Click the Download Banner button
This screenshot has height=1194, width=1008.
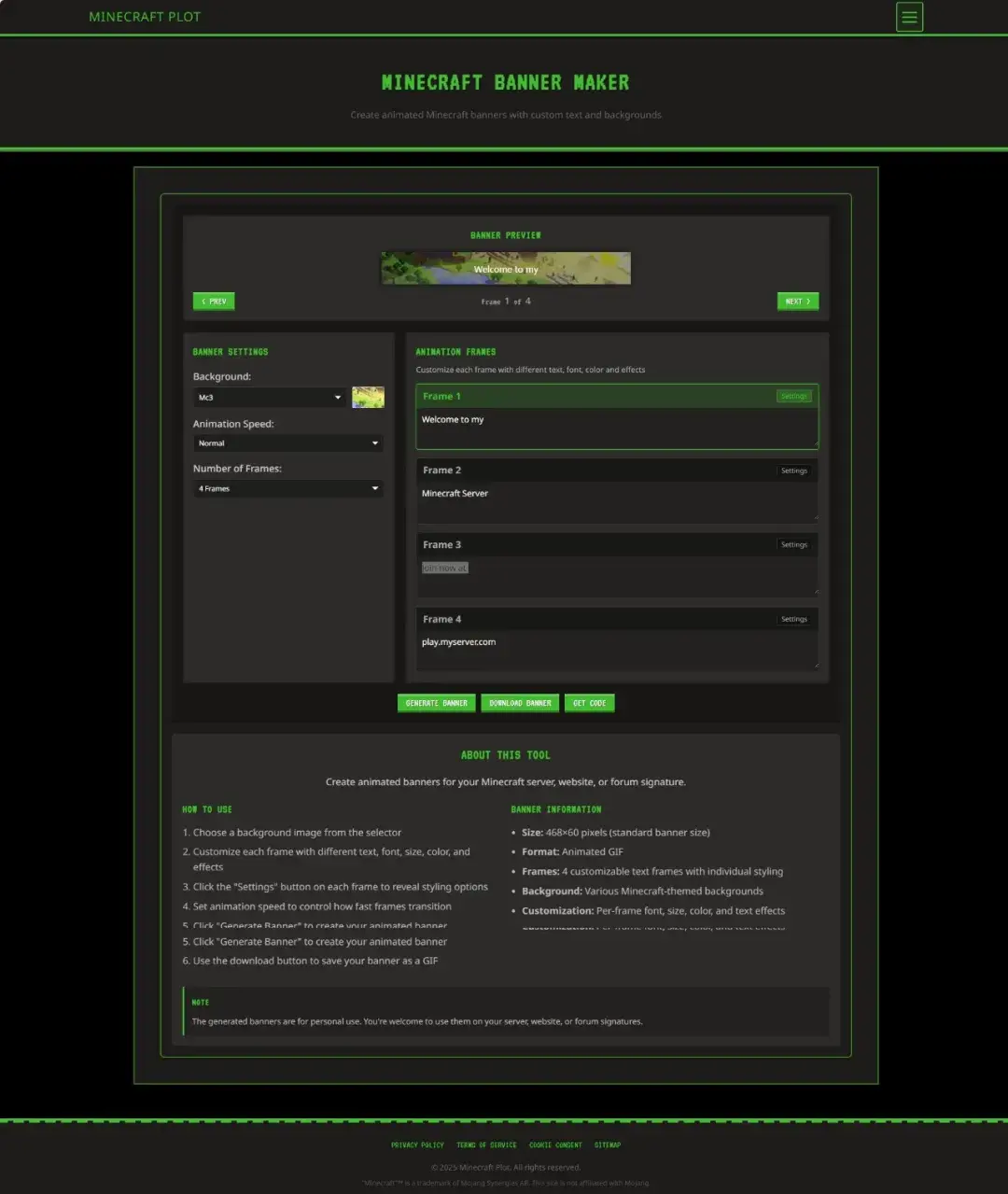click(x=520, y=703)
